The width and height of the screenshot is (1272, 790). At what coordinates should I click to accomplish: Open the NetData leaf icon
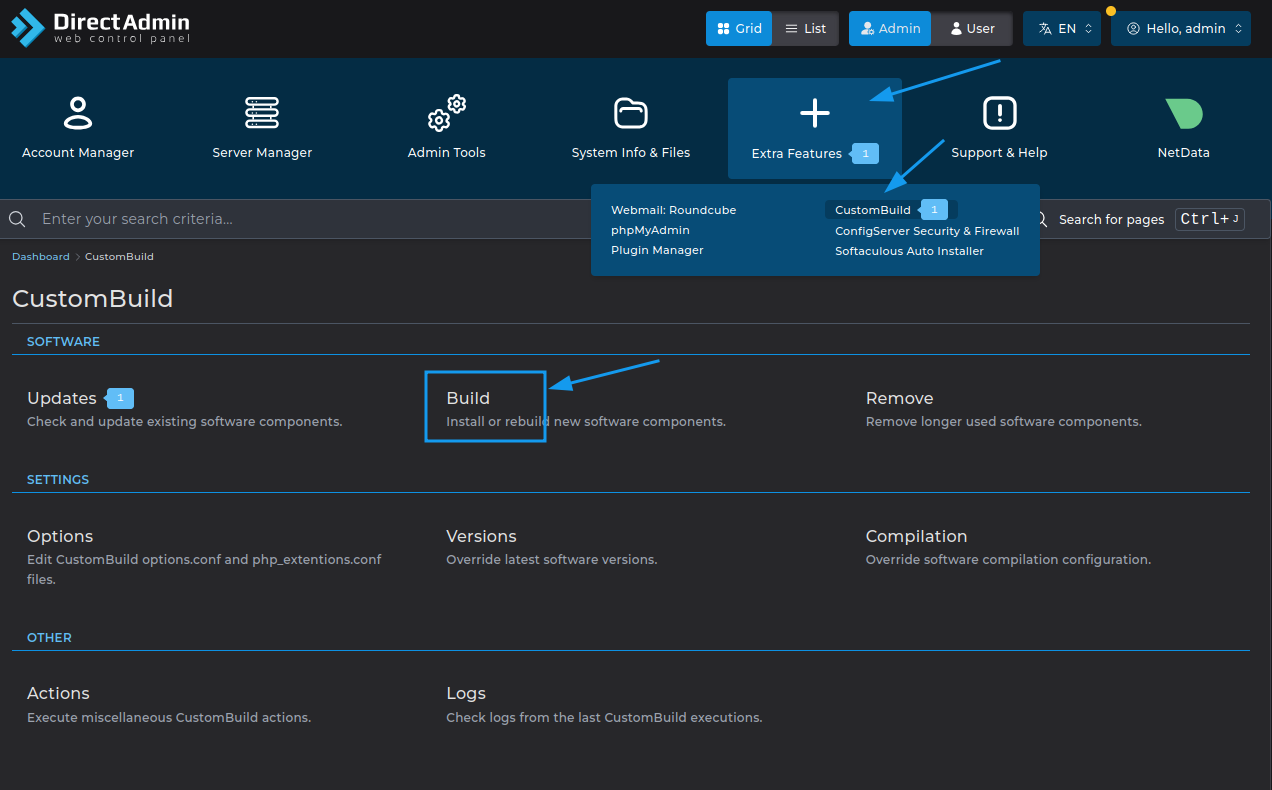coord(1184,113)
